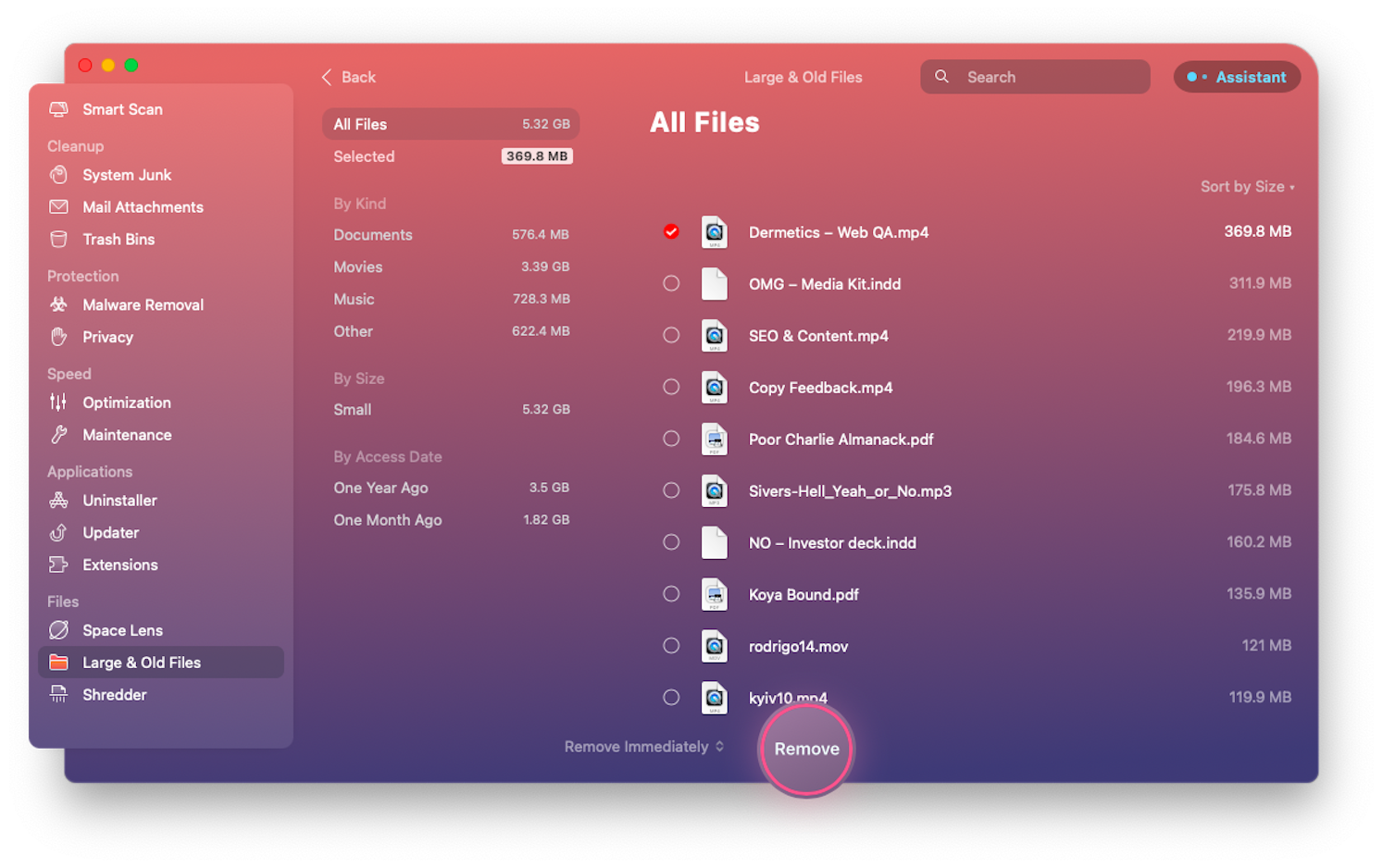Select the Privacy hand icon
The width and height of the screenshot is (1383, 868).
(57, 337)
